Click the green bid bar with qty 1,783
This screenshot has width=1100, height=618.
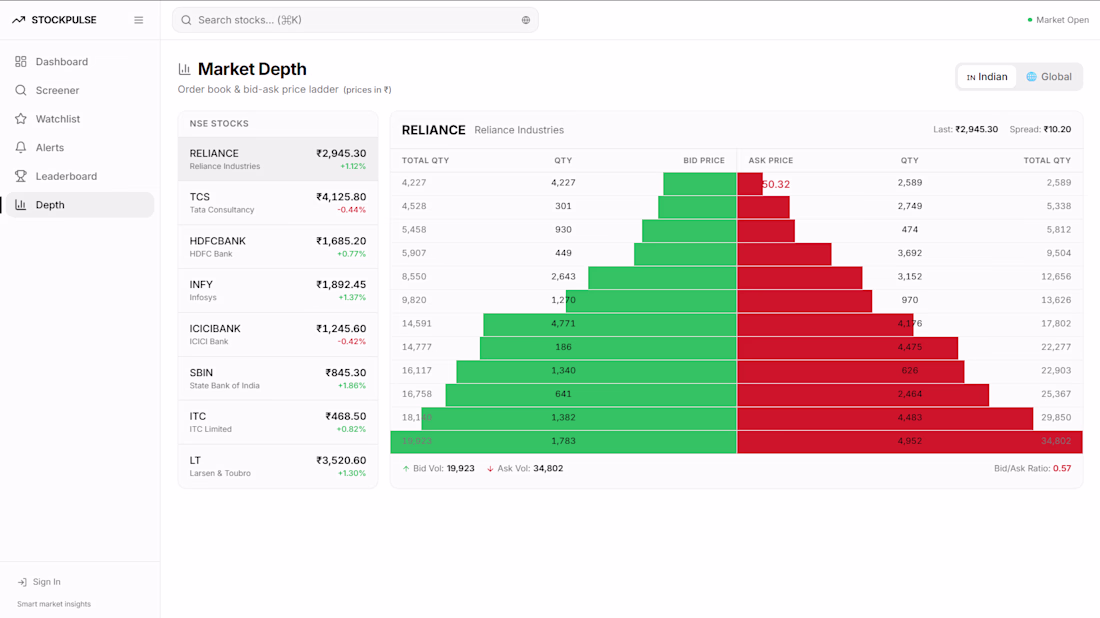tap(563, 441)
